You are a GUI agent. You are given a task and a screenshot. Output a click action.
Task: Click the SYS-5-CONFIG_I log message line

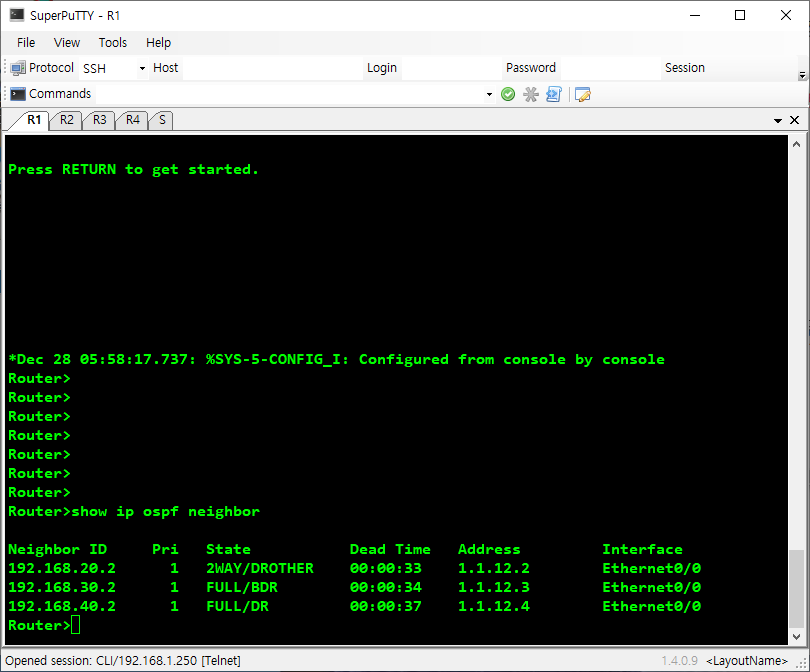pos(336,360)
